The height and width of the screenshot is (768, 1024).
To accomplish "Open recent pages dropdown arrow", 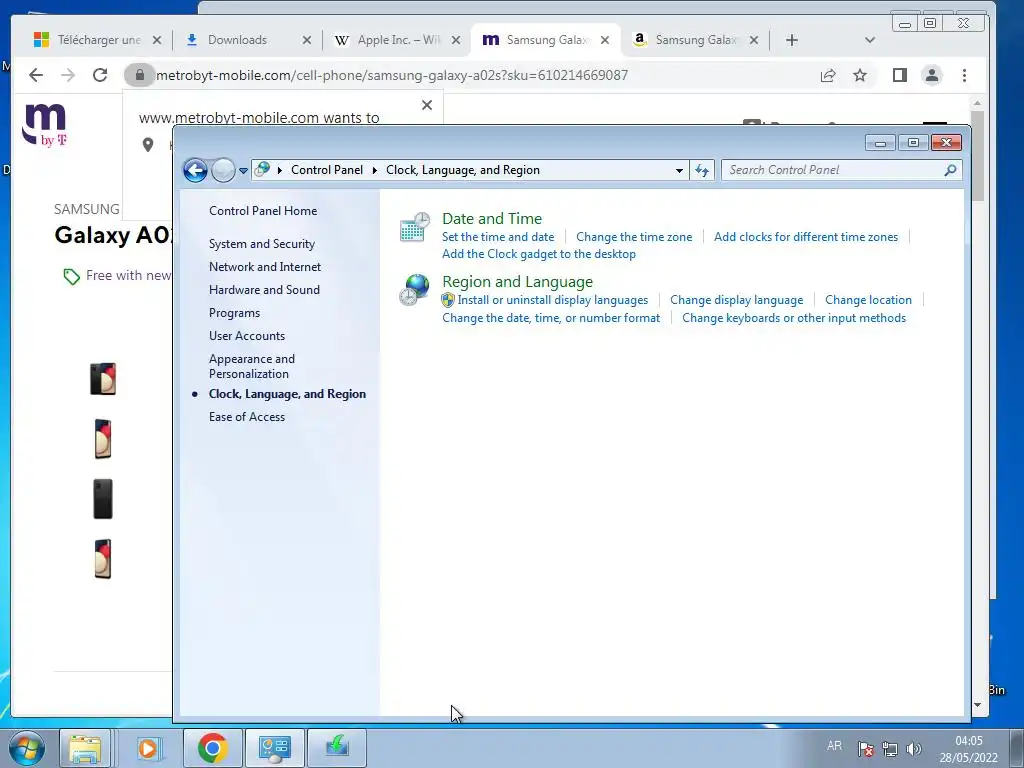I will tap(243, 170).
